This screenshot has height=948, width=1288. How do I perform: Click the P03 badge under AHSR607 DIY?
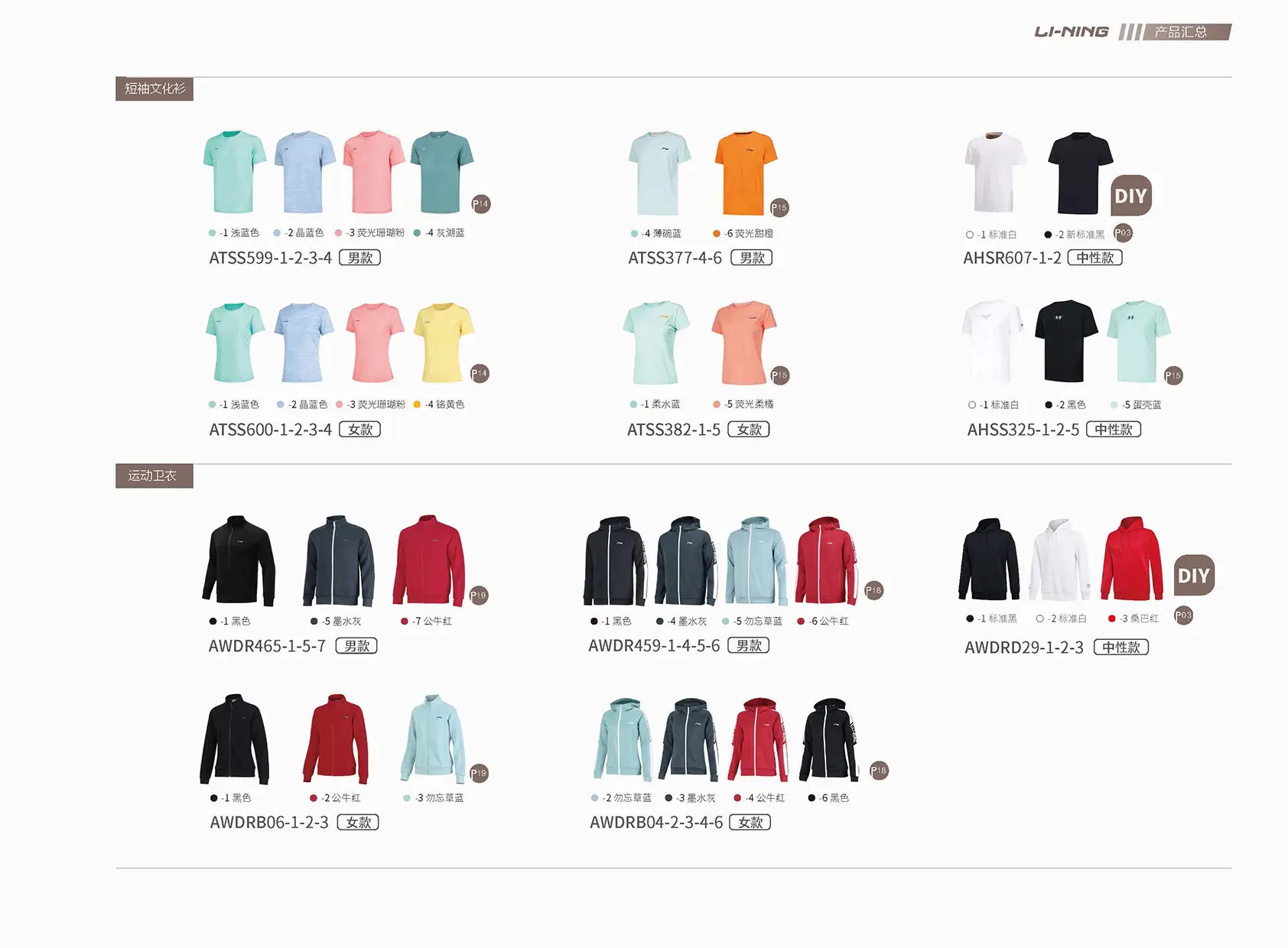(x=1123, y=233)
